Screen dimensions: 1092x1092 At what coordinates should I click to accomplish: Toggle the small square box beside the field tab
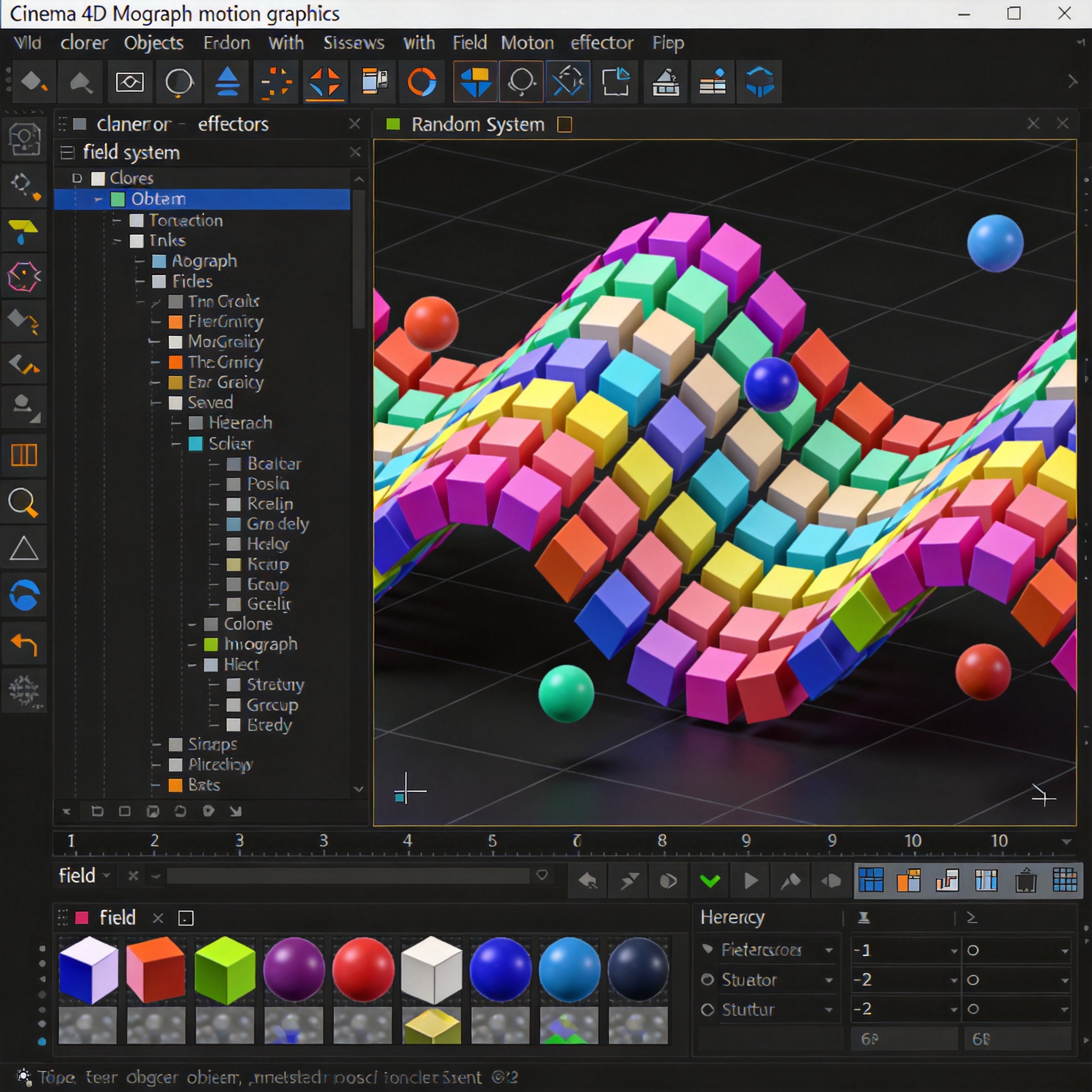point(186,918)
